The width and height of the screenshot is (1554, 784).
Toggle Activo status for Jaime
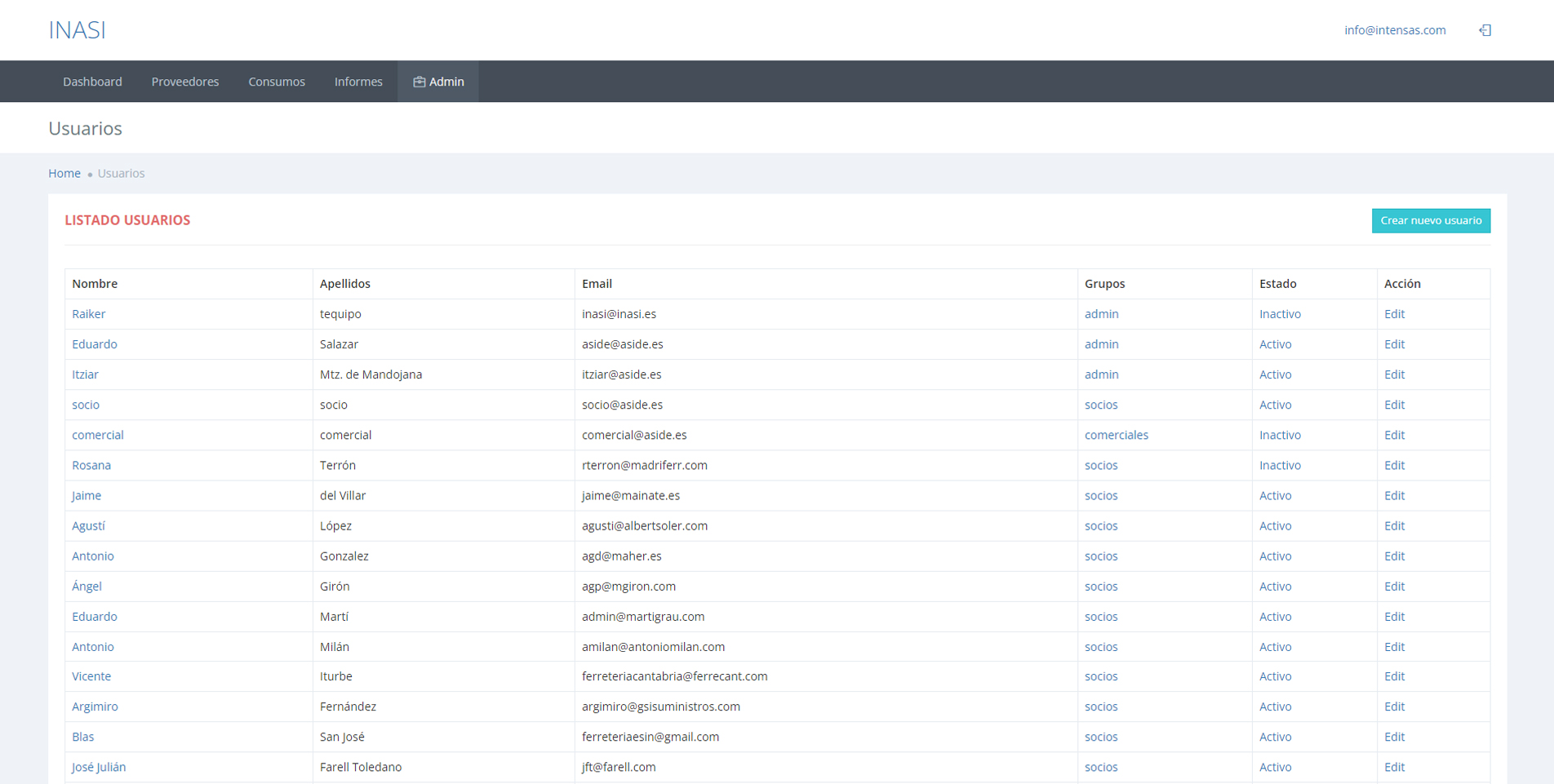click(x=1275, y=495)
